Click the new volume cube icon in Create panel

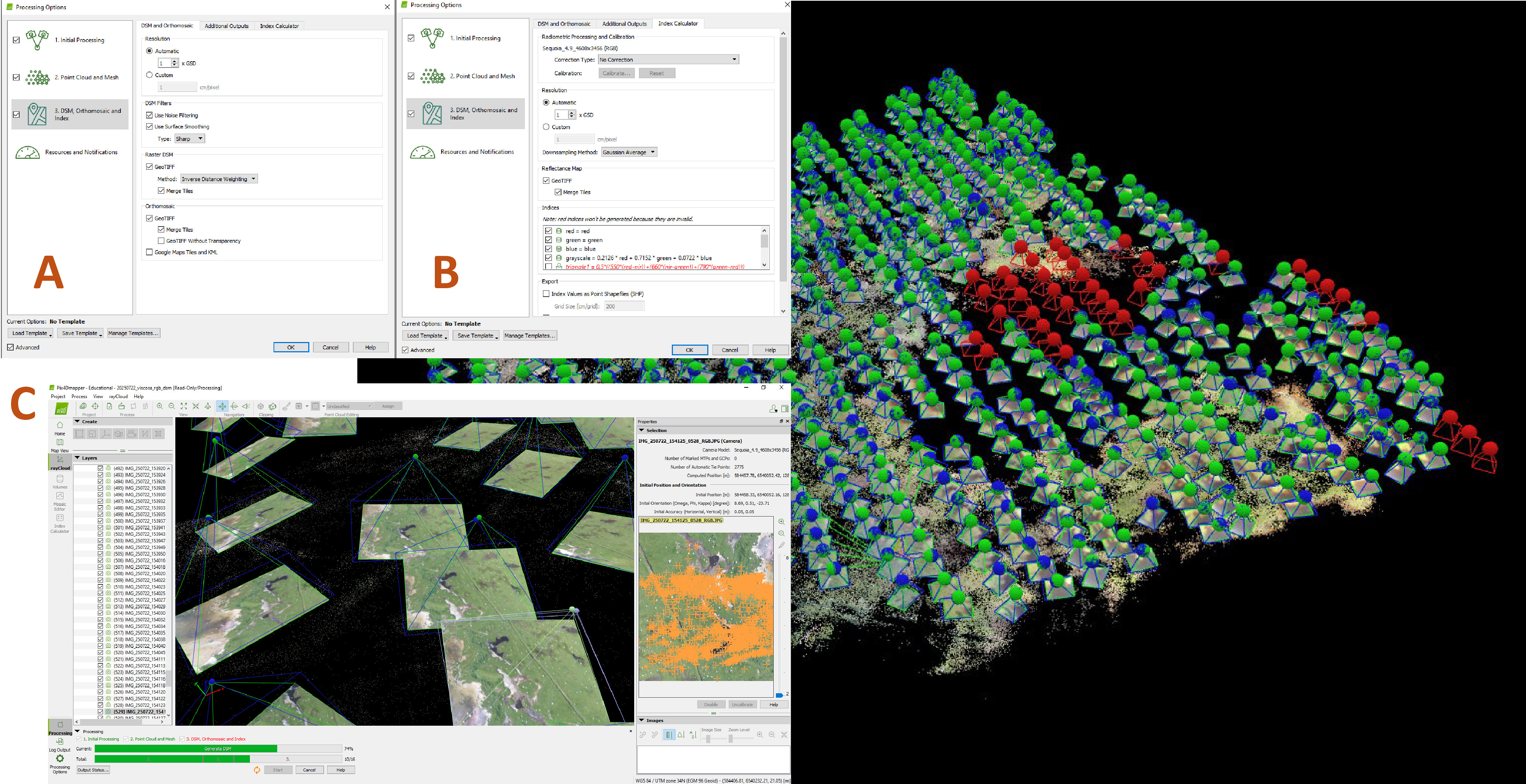click(x=118, y=434)
